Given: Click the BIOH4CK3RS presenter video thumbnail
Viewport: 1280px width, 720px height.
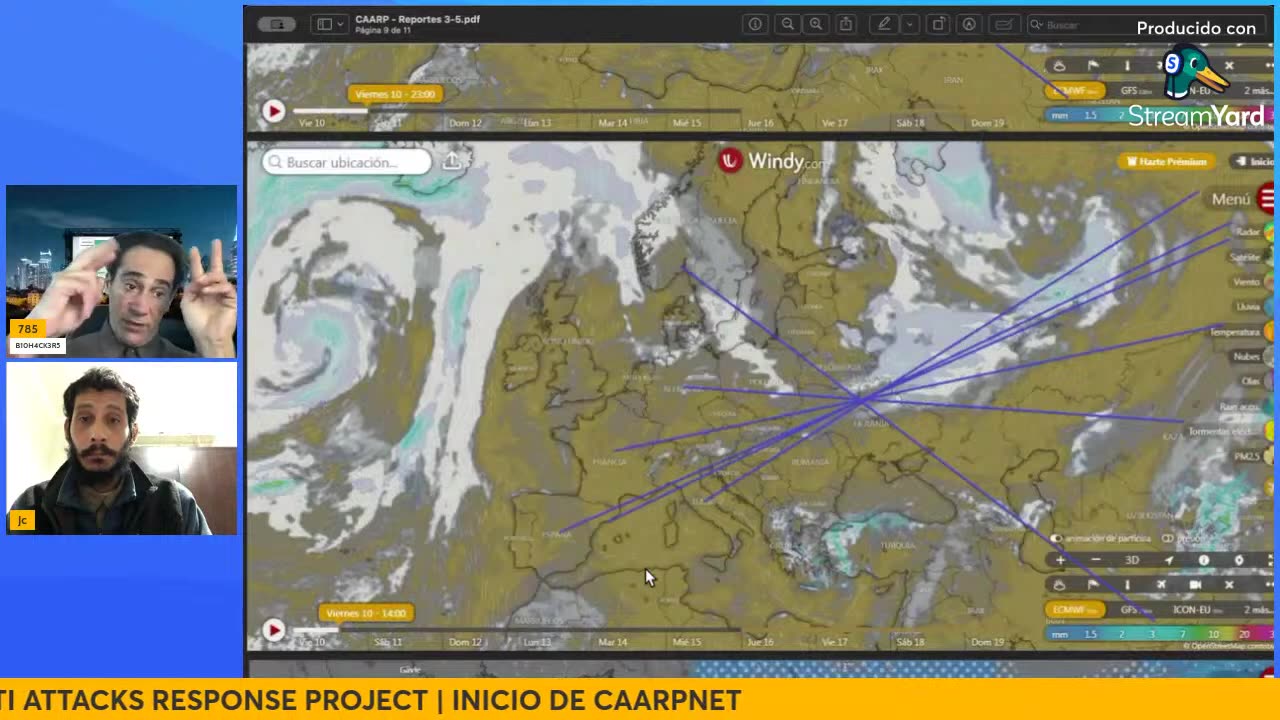Looking at the screenshot, I should point(121,271).
